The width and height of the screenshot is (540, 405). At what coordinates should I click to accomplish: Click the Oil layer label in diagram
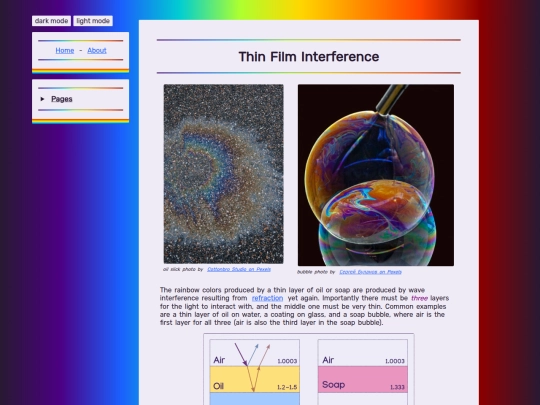coord(219,386)
